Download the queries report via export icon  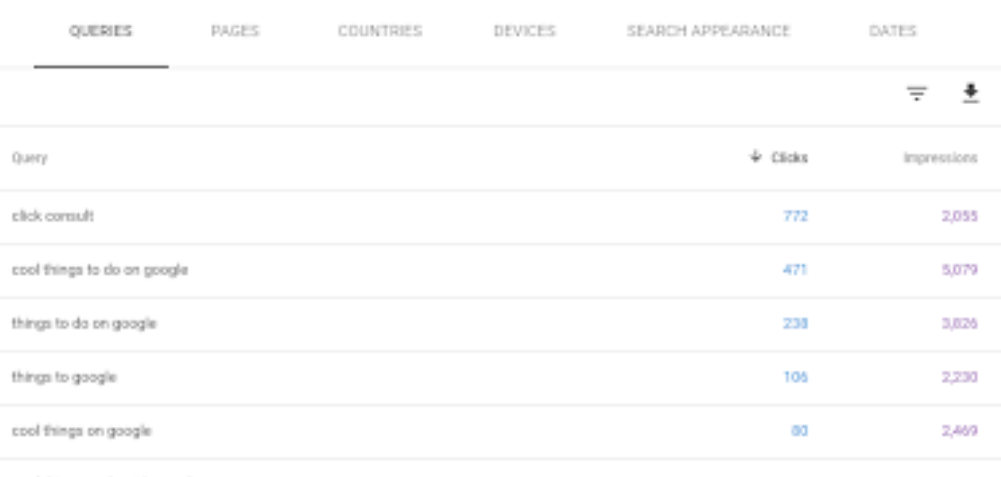point(970,94)
